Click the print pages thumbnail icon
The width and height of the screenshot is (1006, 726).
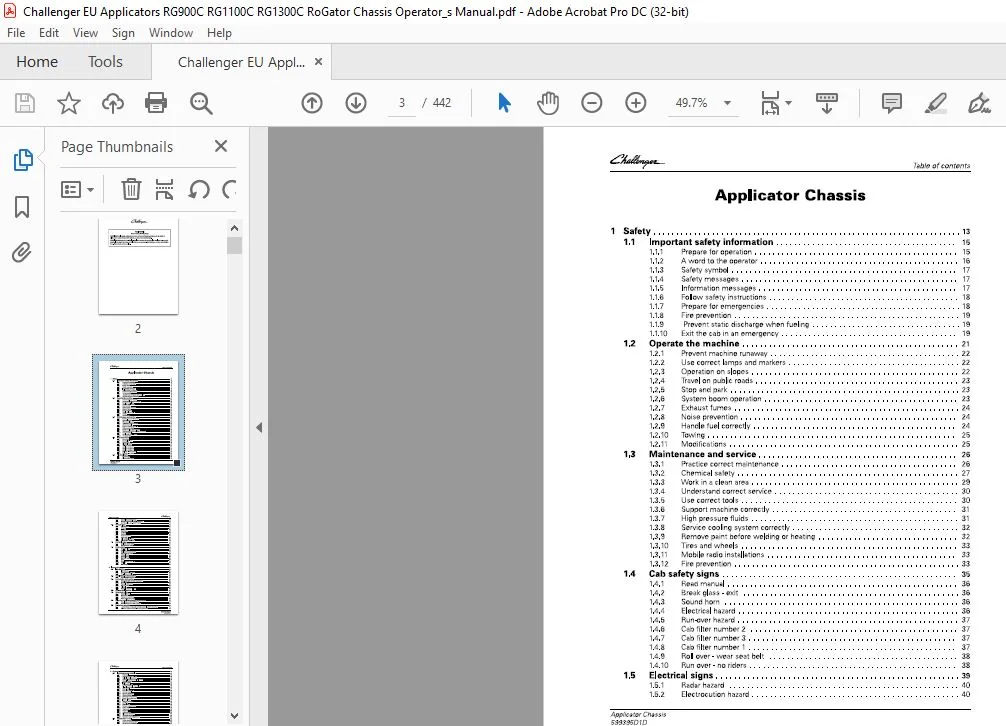[x=164, y=189]
